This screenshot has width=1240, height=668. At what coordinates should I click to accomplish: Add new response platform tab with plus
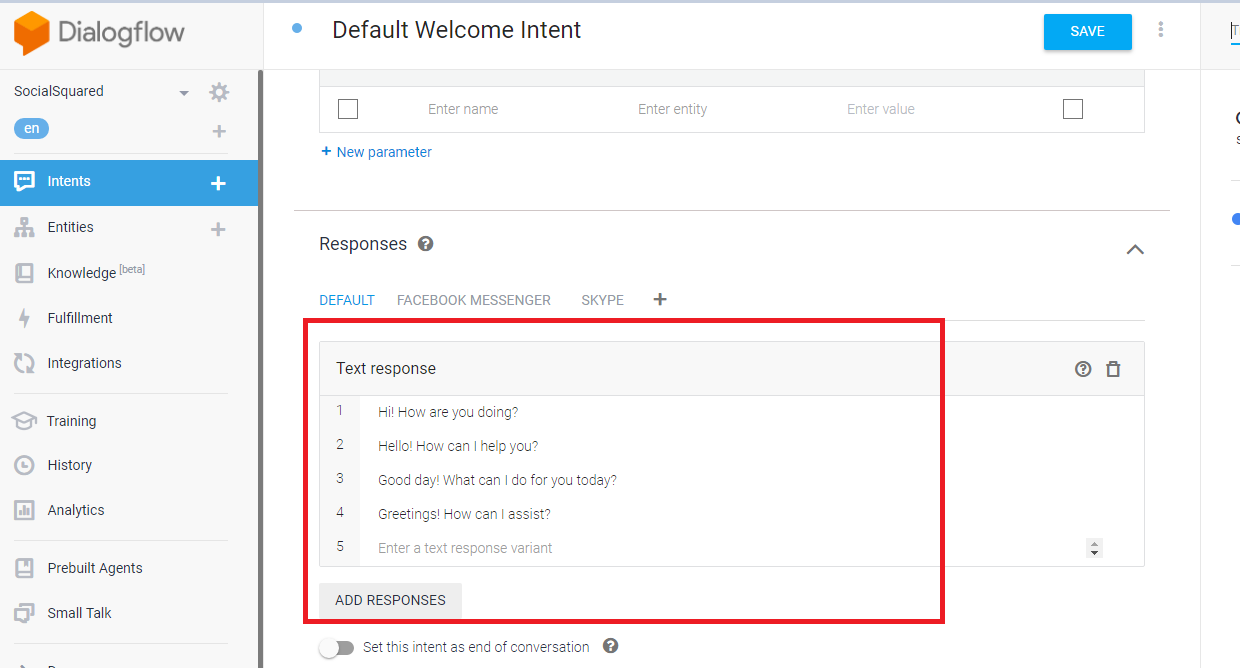659,299
